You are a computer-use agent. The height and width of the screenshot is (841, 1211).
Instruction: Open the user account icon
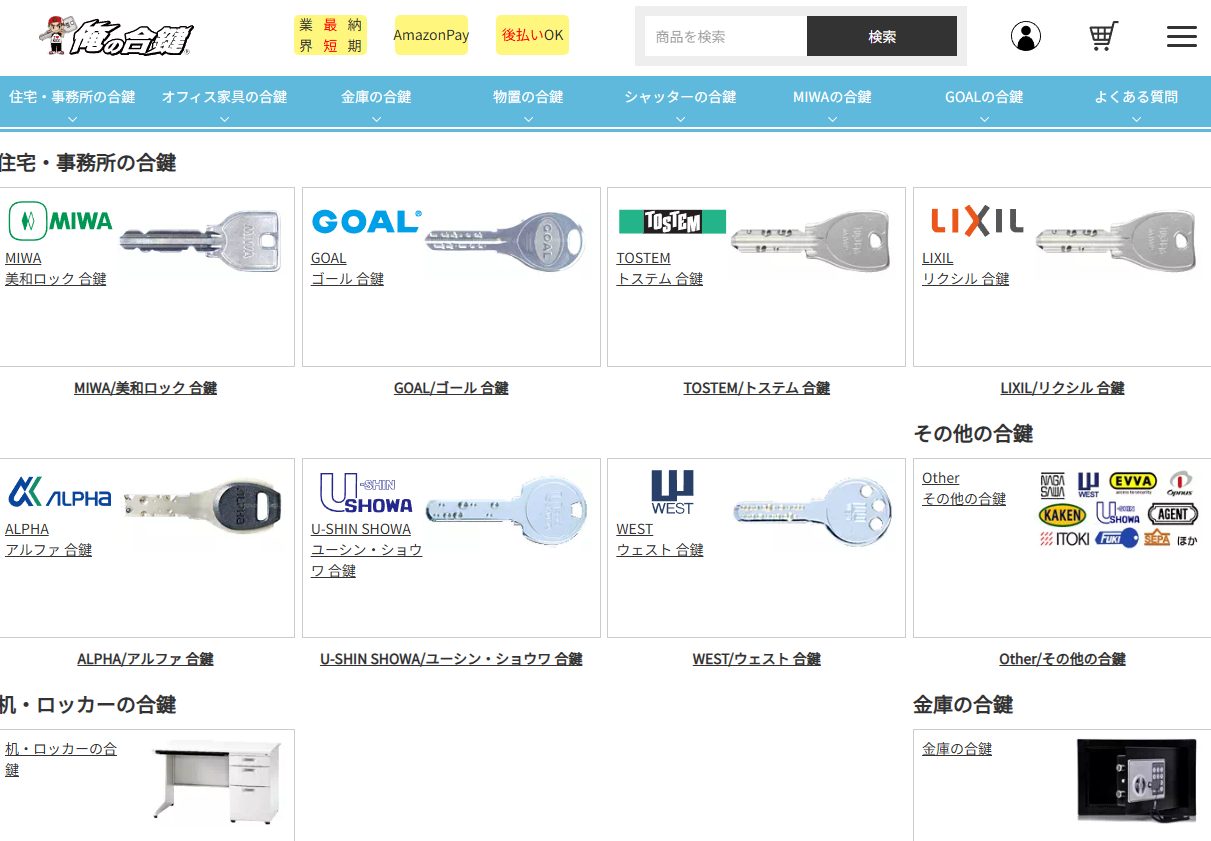click(1025, 37)
